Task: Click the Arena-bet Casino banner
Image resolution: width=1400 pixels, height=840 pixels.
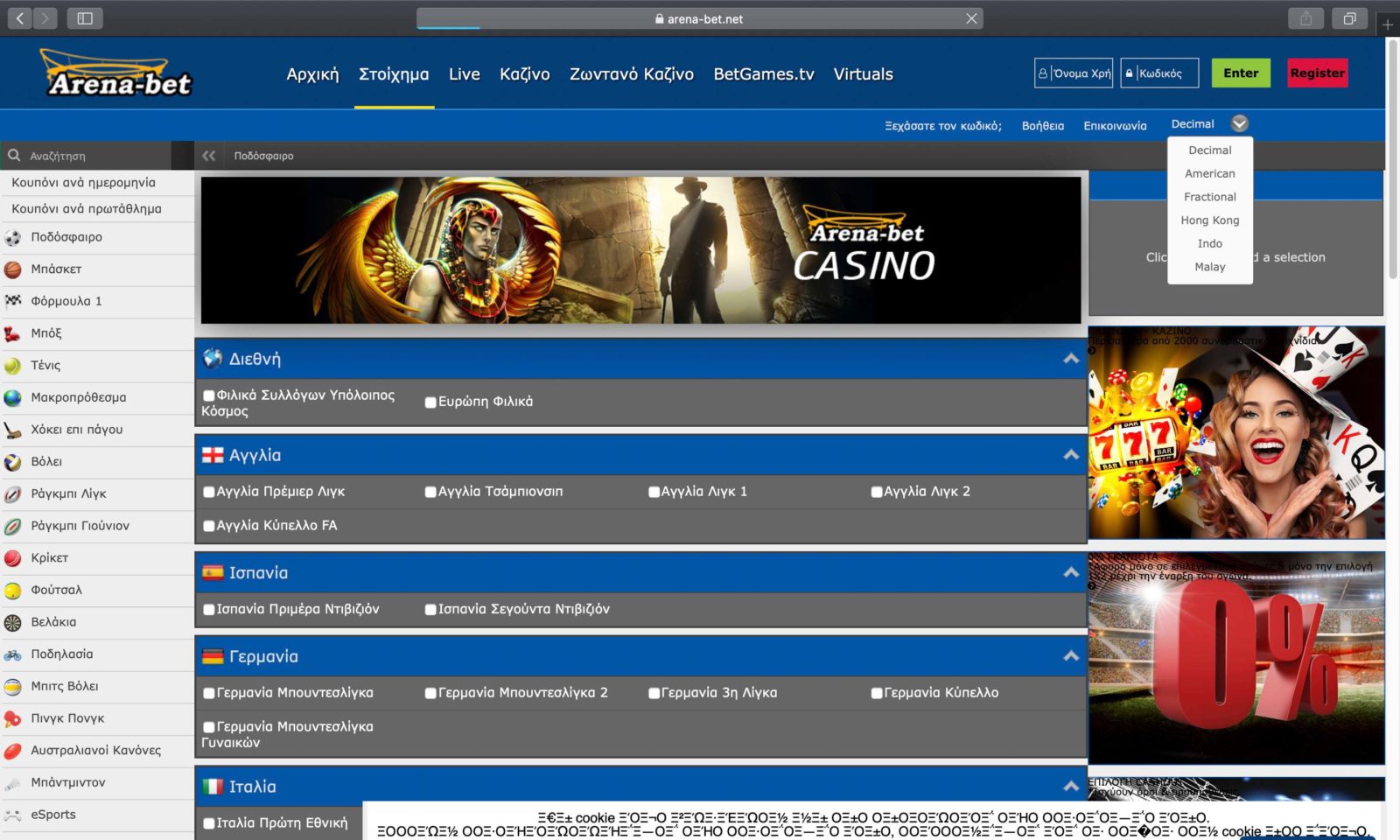Action: (640, 250)
